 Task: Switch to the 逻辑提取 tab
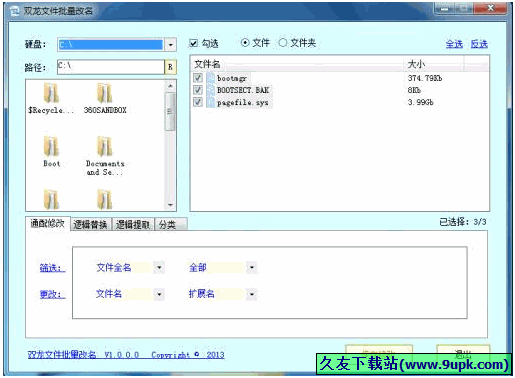click(133, 225)
